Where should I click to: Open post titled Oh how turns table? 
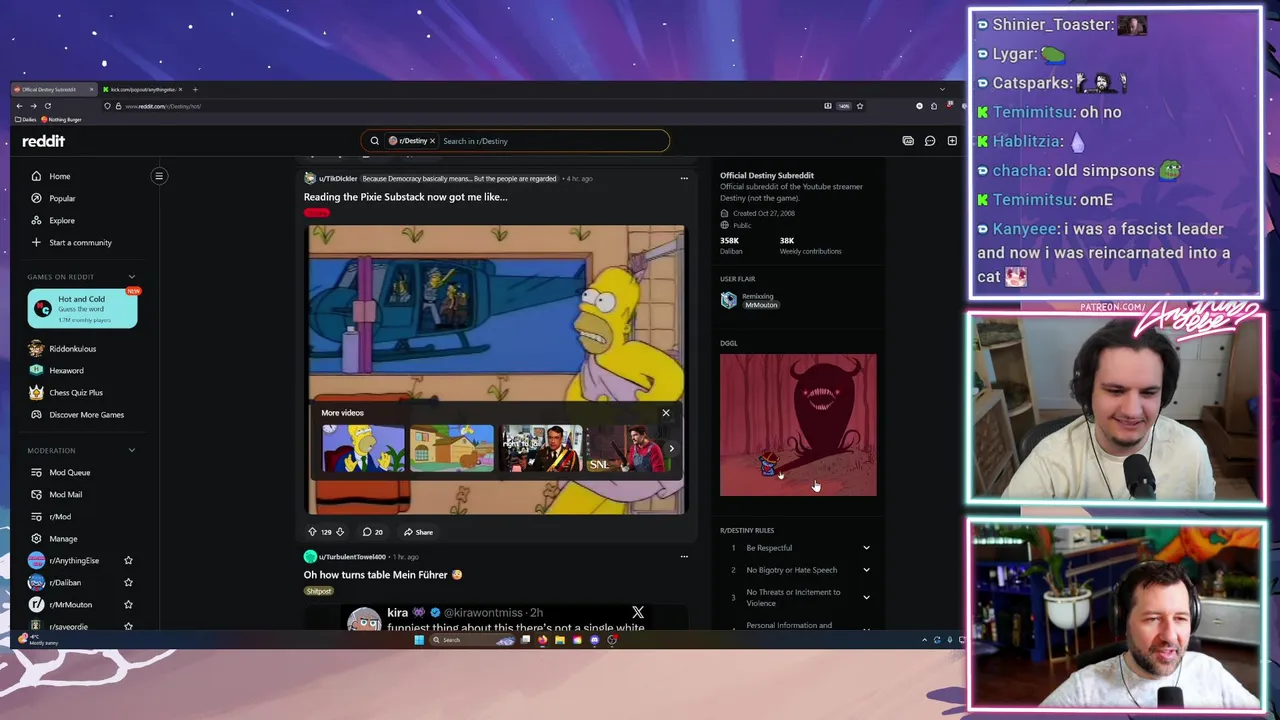pos(383,575)
